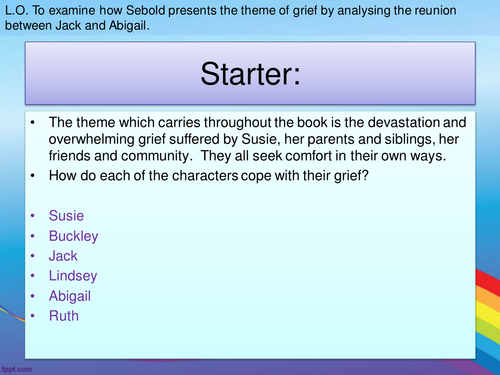Click the bullet before 'How do each'
This screenshot has width=500, height=375.
(x=33, y=176)
